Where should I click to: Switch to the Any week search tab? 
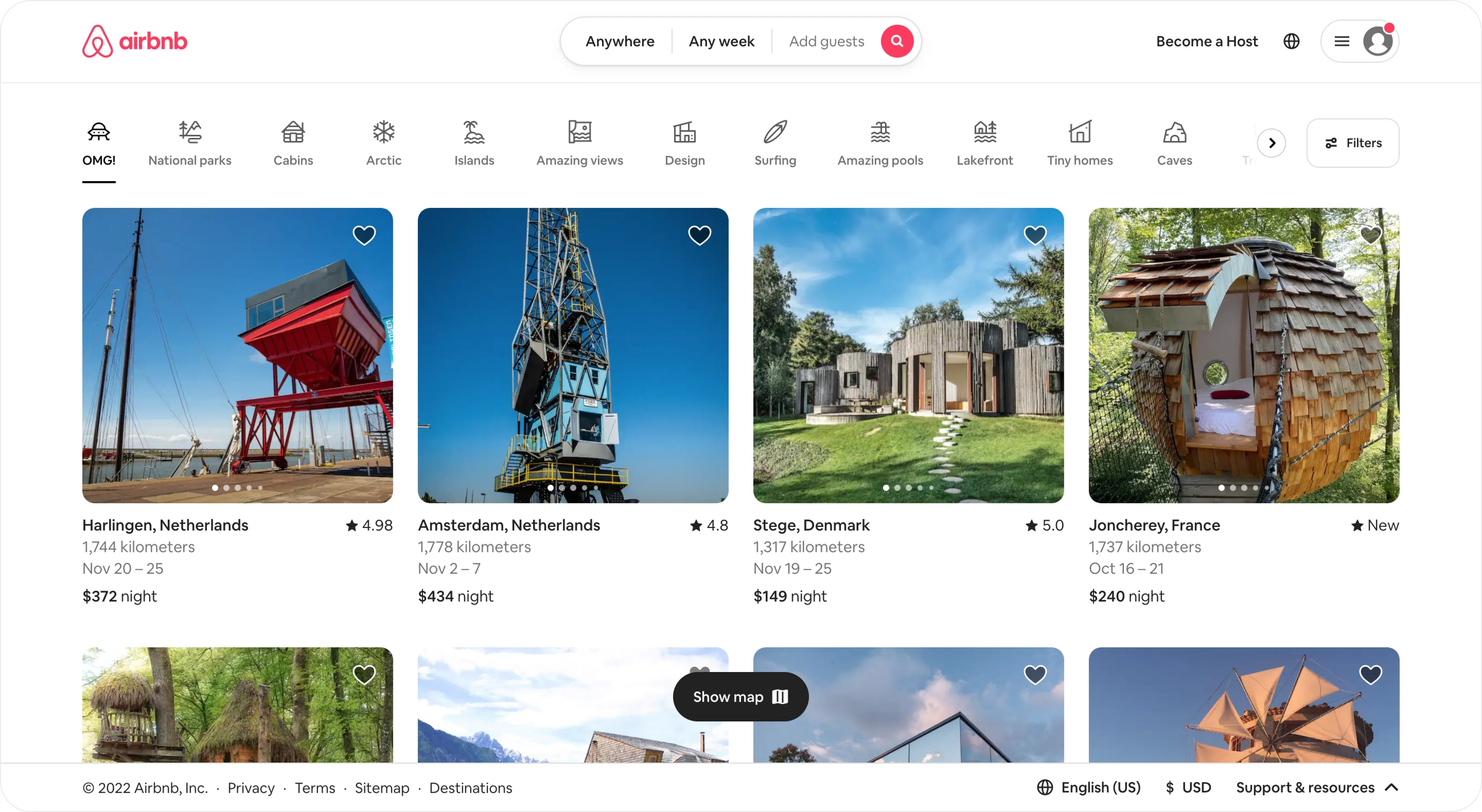[x=721, y=41]
